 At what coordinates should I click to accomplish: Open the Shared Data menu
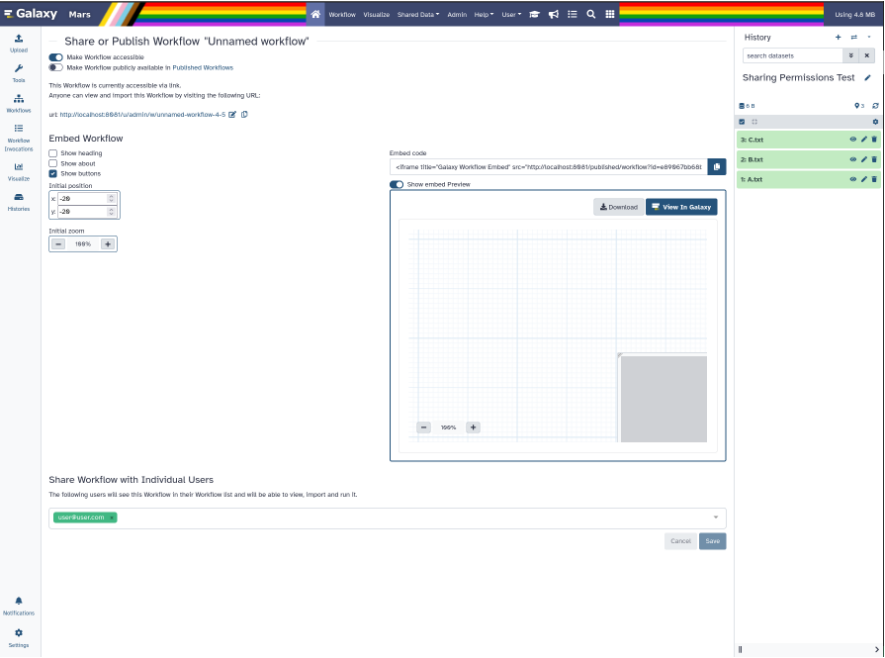pos(417,15)
